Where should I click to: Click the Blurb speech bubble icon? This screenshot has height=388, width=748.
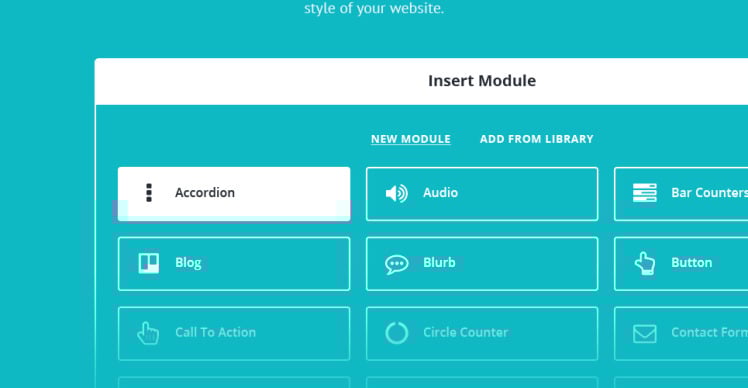396,264
